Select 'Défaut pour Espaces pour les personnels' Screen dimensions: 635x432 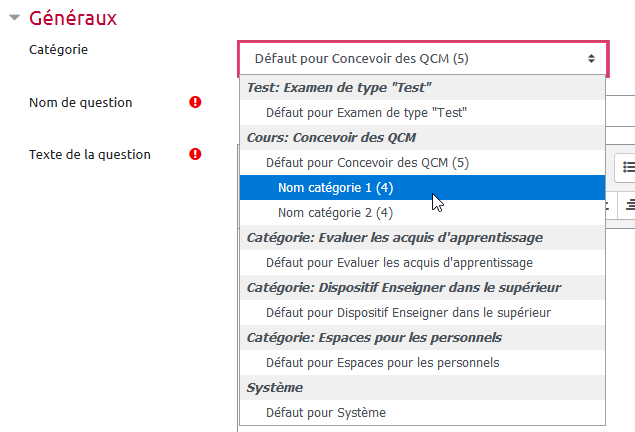pos(382,362)
